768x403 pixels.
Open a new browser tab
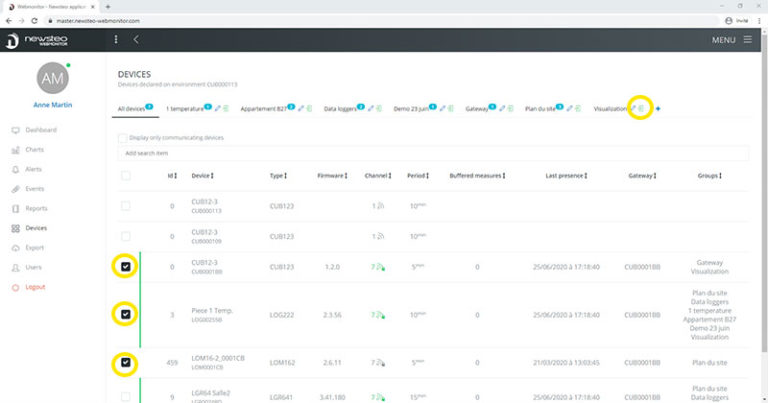(x=108, y=7)
